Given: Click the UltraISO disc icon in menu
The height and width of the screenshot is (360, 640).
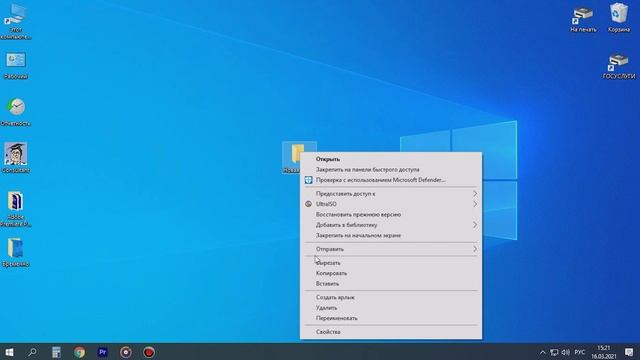Looking at the screenshot, I should tap(309, 204).
